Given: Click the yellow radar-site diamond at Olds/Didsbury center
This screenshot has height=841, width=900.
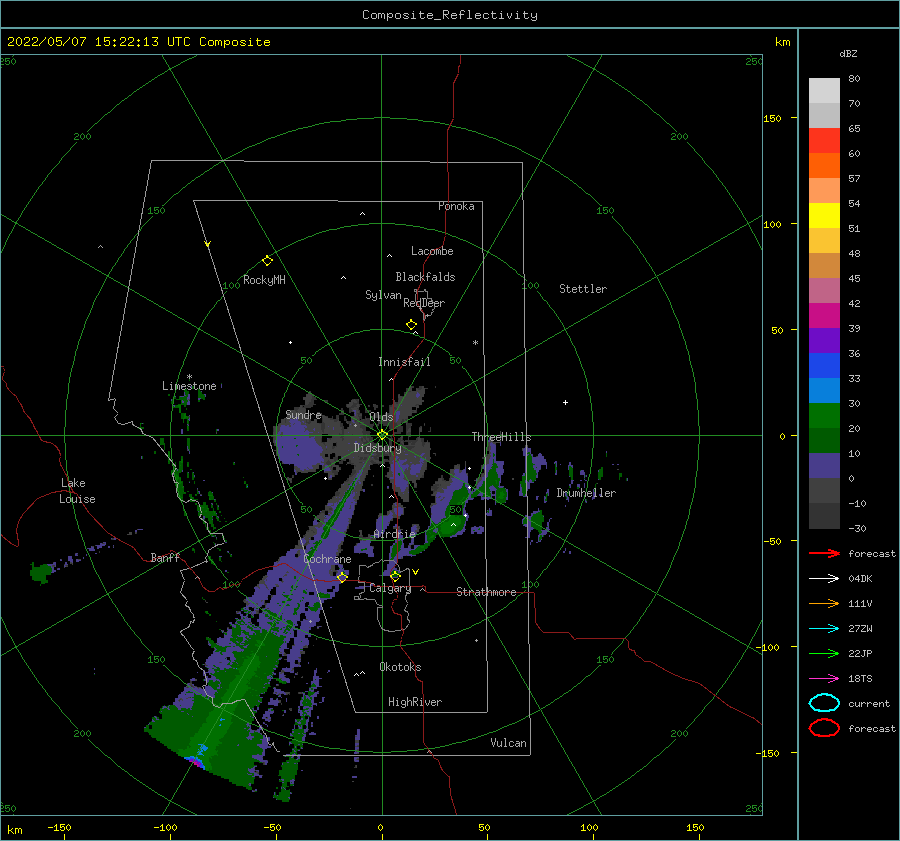Looking at the screenshot, I should click(x=382, y=435).
